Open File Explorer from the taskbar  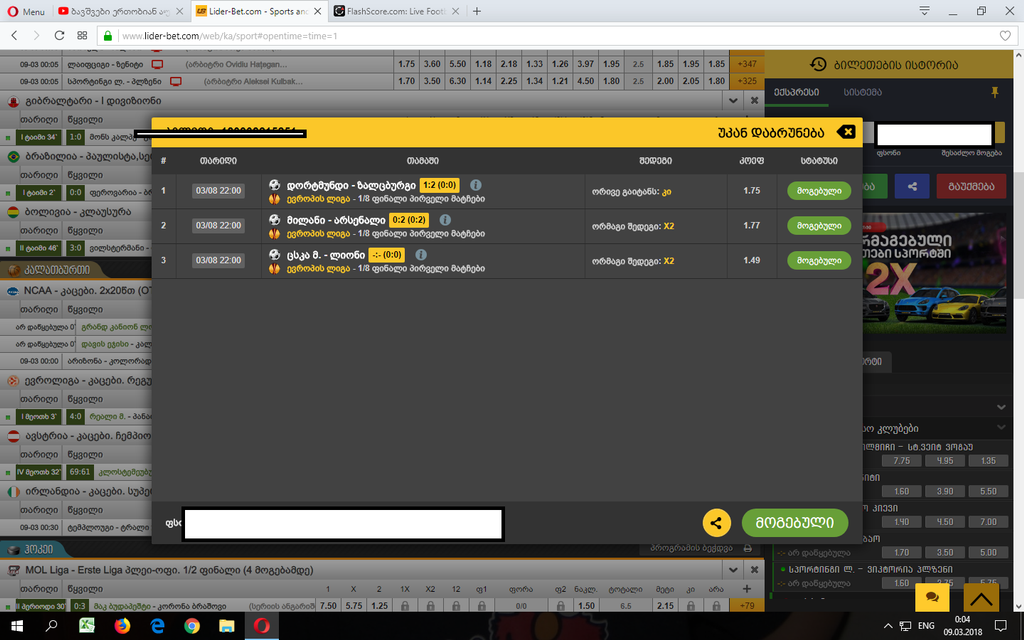(x=227, y=626)
